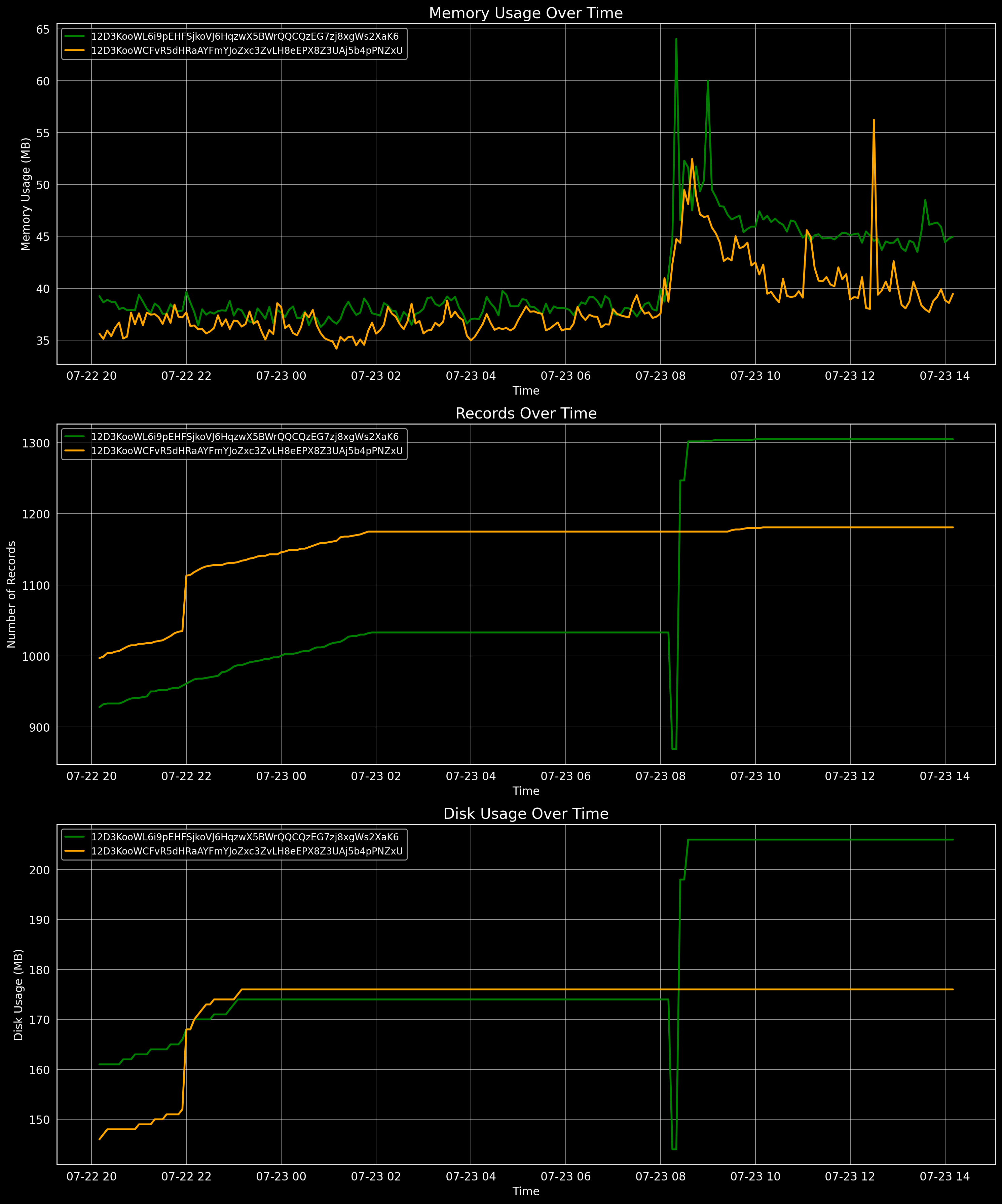Click "07-23 10" under the Records chart
The height and width of the screenshot is (1204, 1002).
coord(755,776)
